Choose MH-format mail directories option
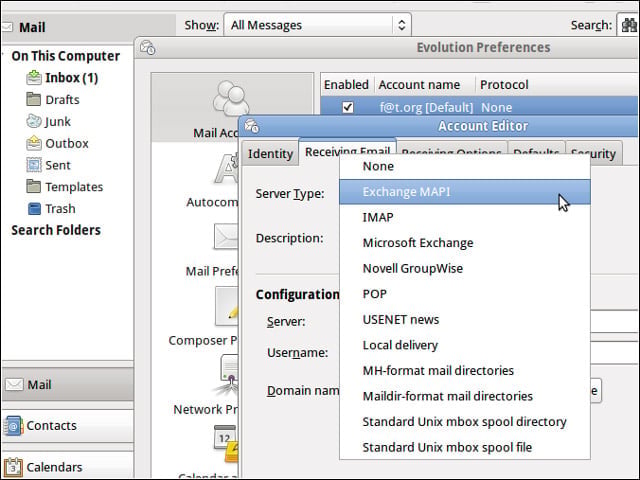Image resolution: width=640 pixels, height=480 pixels. tap(464, 371)
